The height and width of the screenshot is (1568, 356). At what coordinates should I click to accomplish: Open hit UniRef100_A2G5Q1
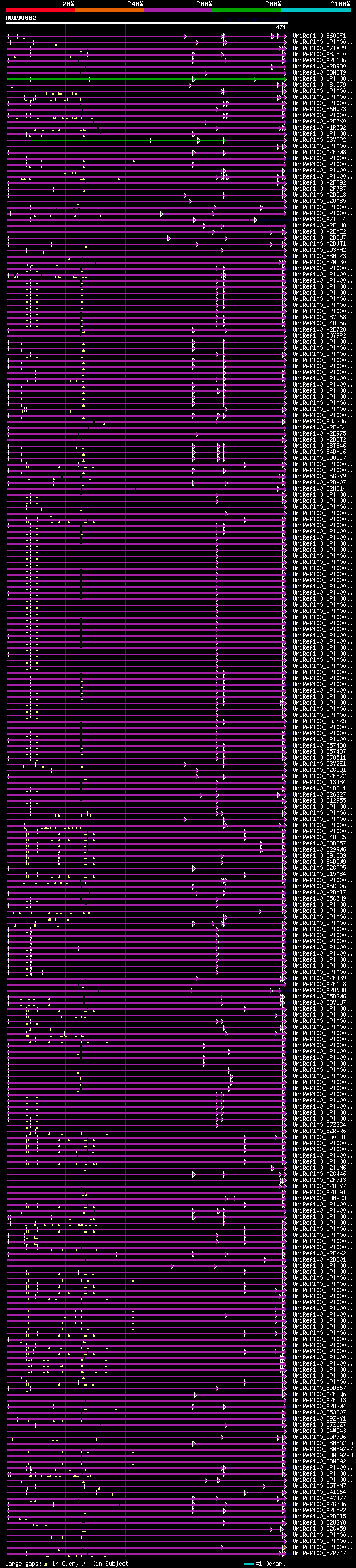click(x=319, y=769)
